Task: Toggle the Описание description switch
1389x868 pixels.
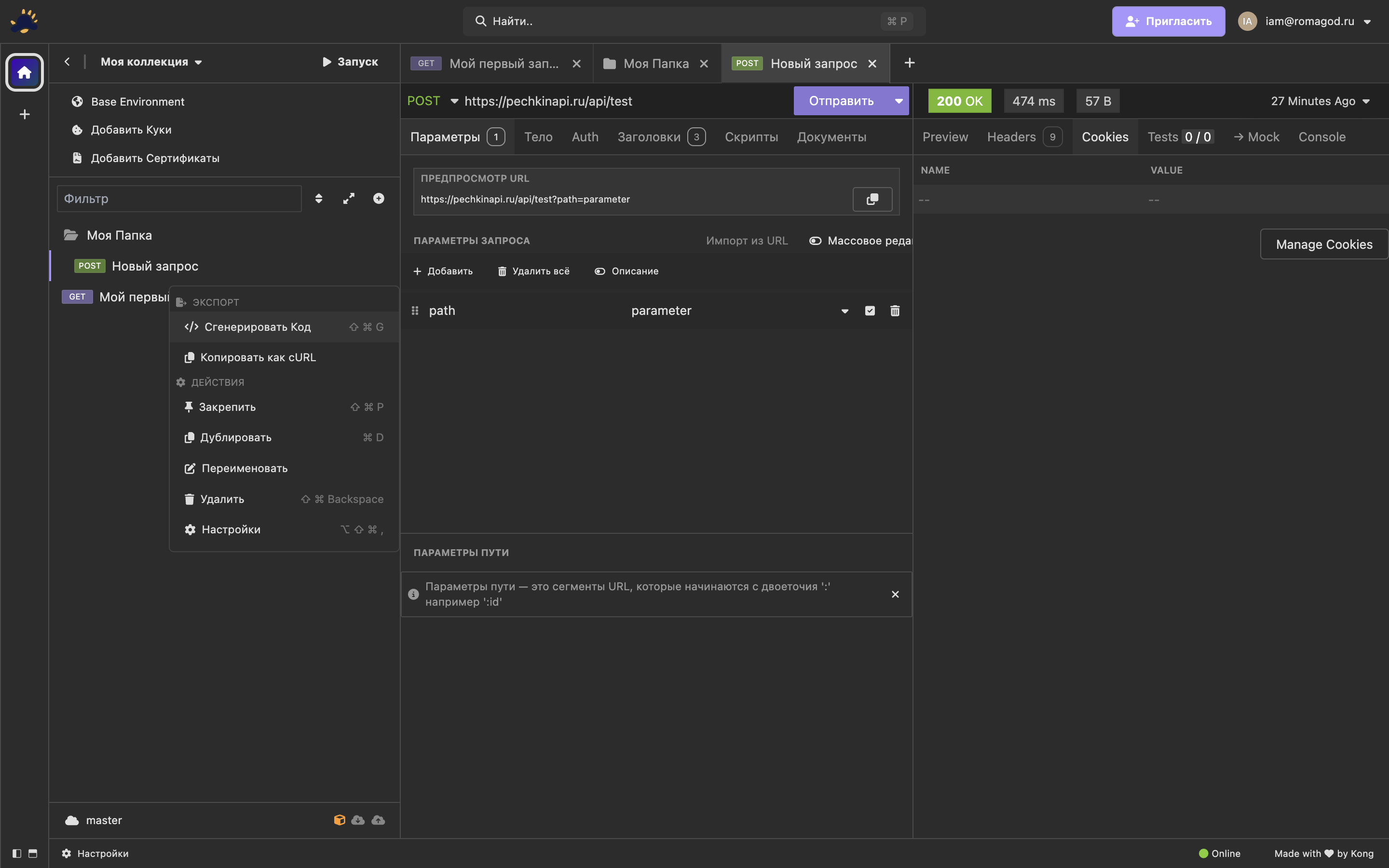Action: tap(600, 271)
